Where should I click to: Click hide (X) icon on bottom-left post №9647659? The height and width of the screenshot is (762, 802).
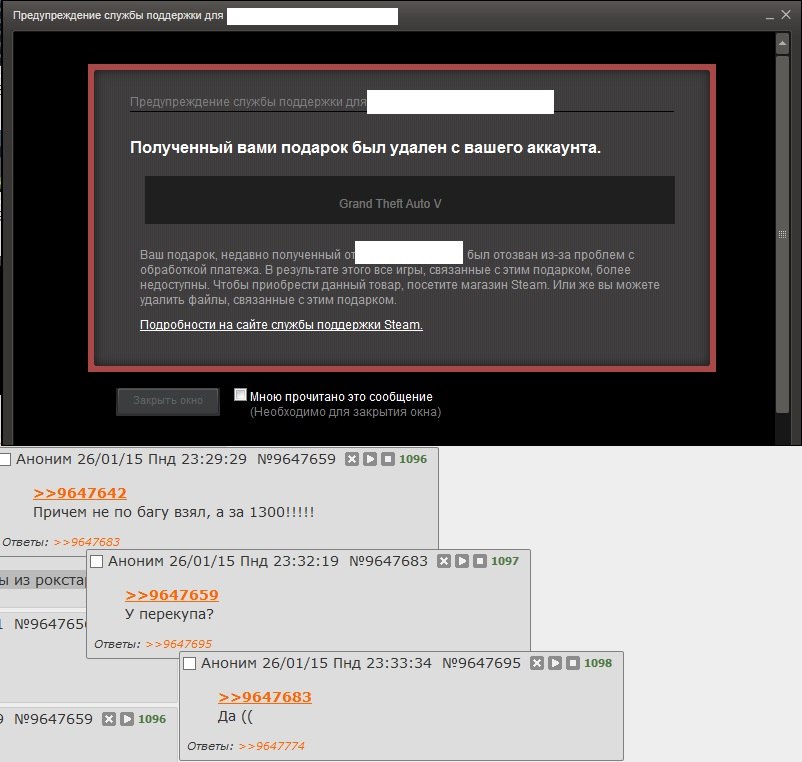coord(108,719)
